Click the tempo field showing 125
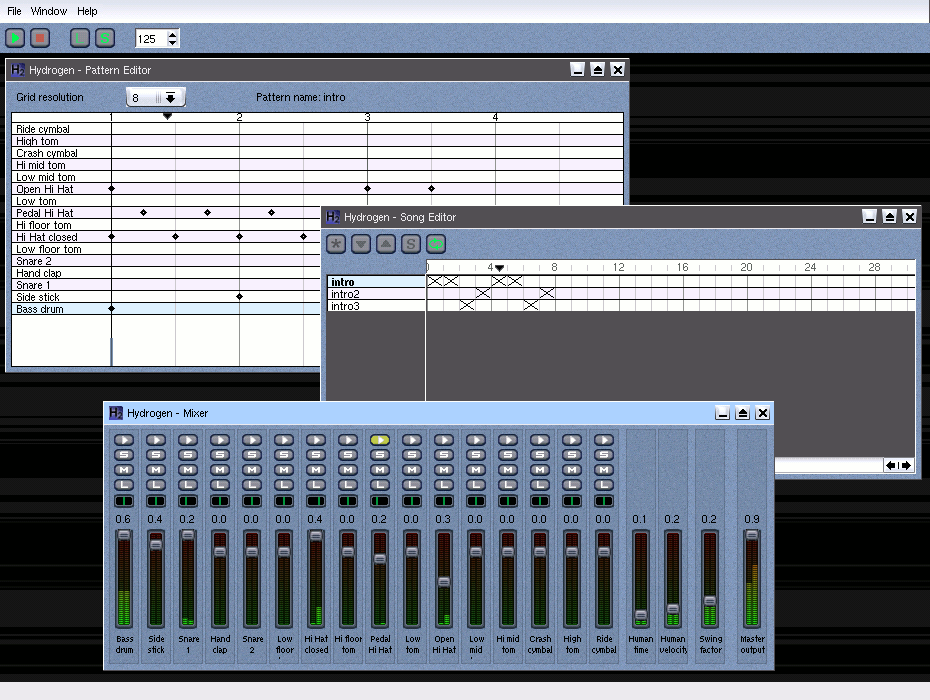The image size is (930, 700). click(151, 39)
